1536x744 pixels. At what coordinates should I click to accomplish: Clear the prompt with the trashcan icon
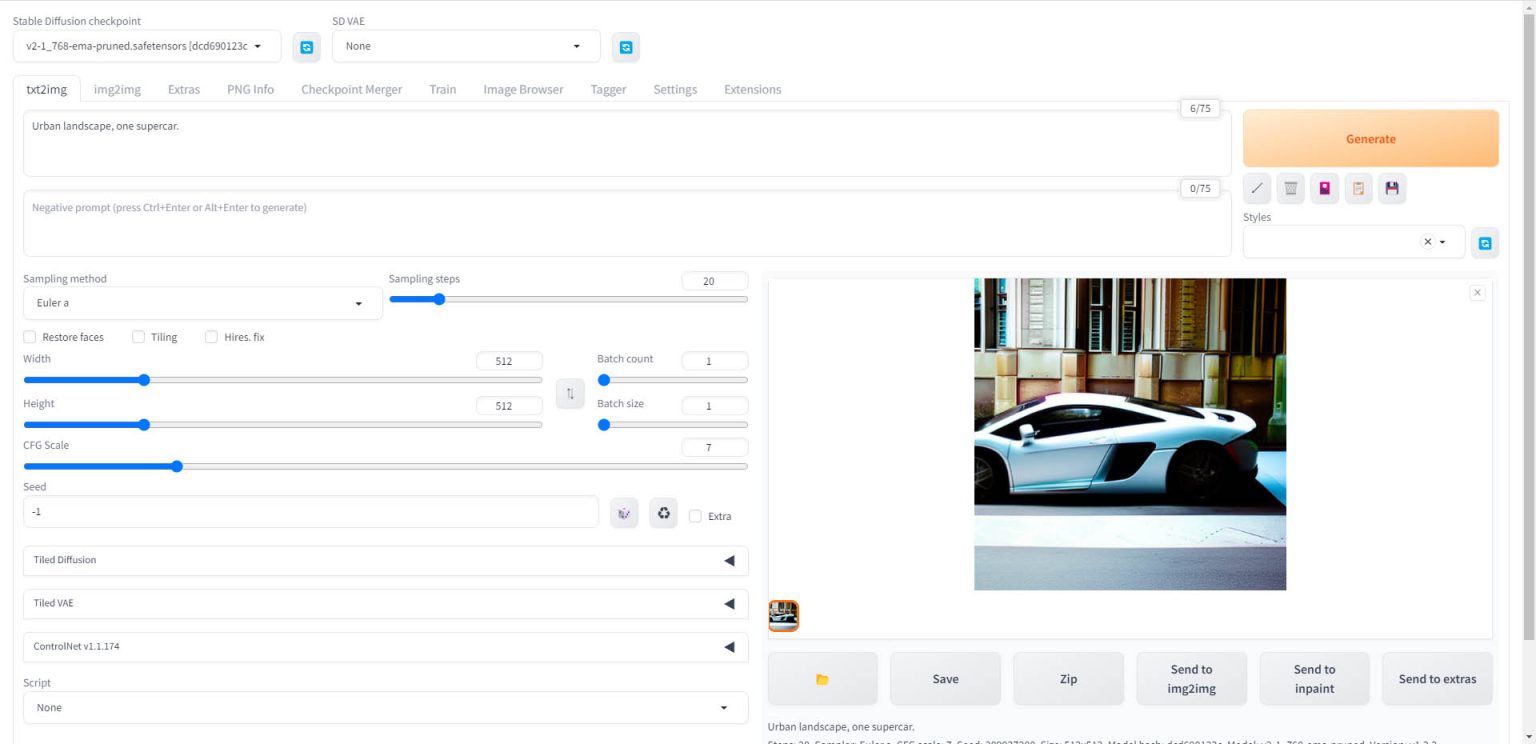pos(1290,188)
